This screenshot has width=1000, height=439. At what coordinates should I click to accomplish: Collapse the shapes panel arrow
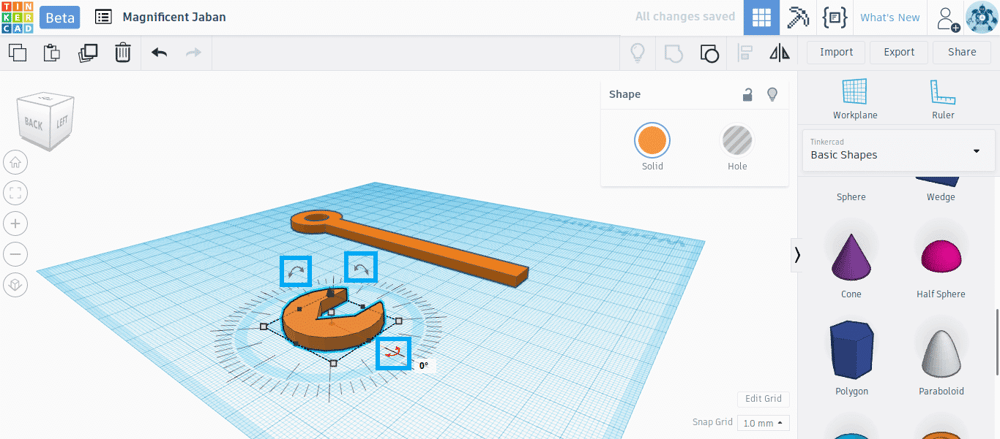(x=797, y=255)
